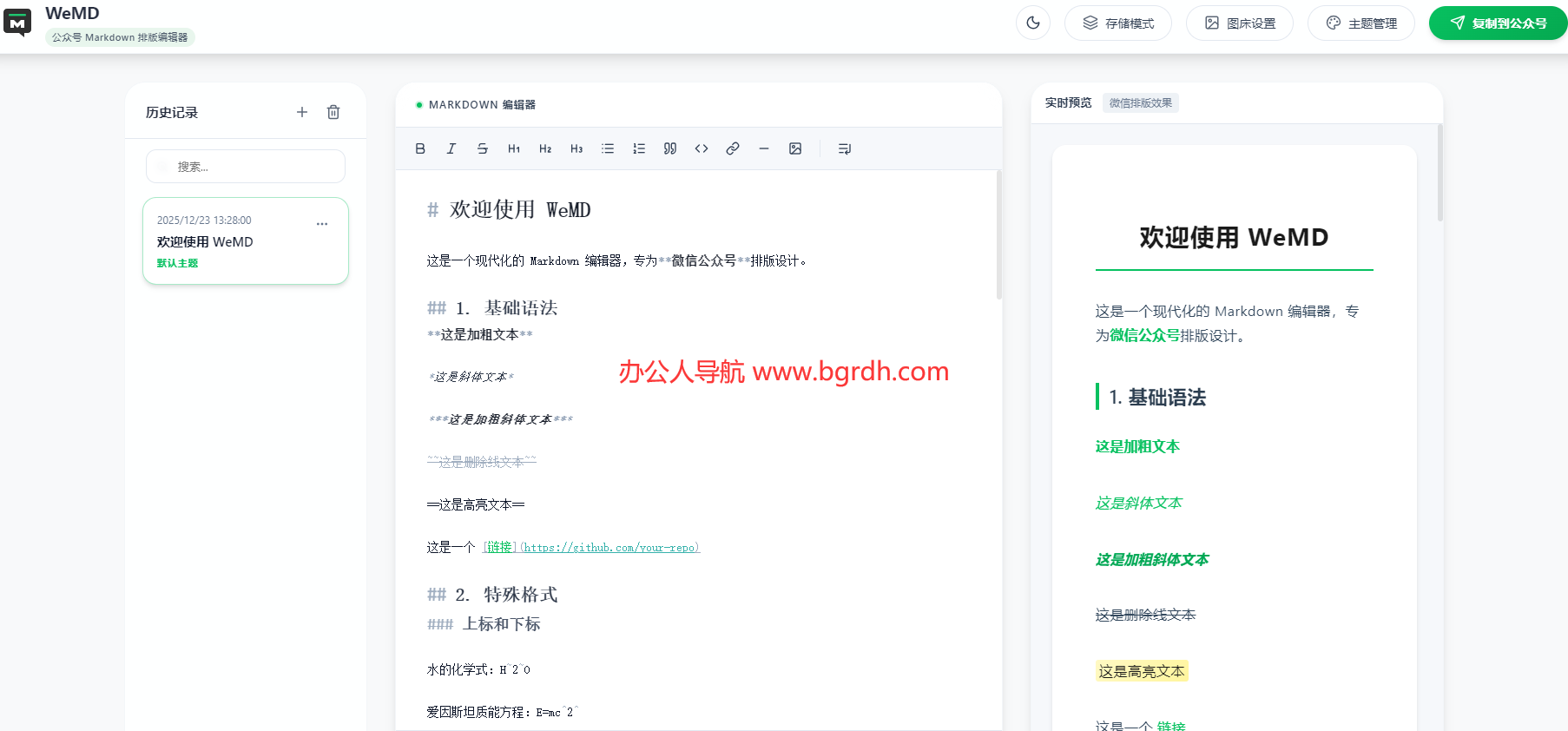This screenshot has width=1568, height=731.
Task: Delete history using the trash icon
Action: point(333,112)
